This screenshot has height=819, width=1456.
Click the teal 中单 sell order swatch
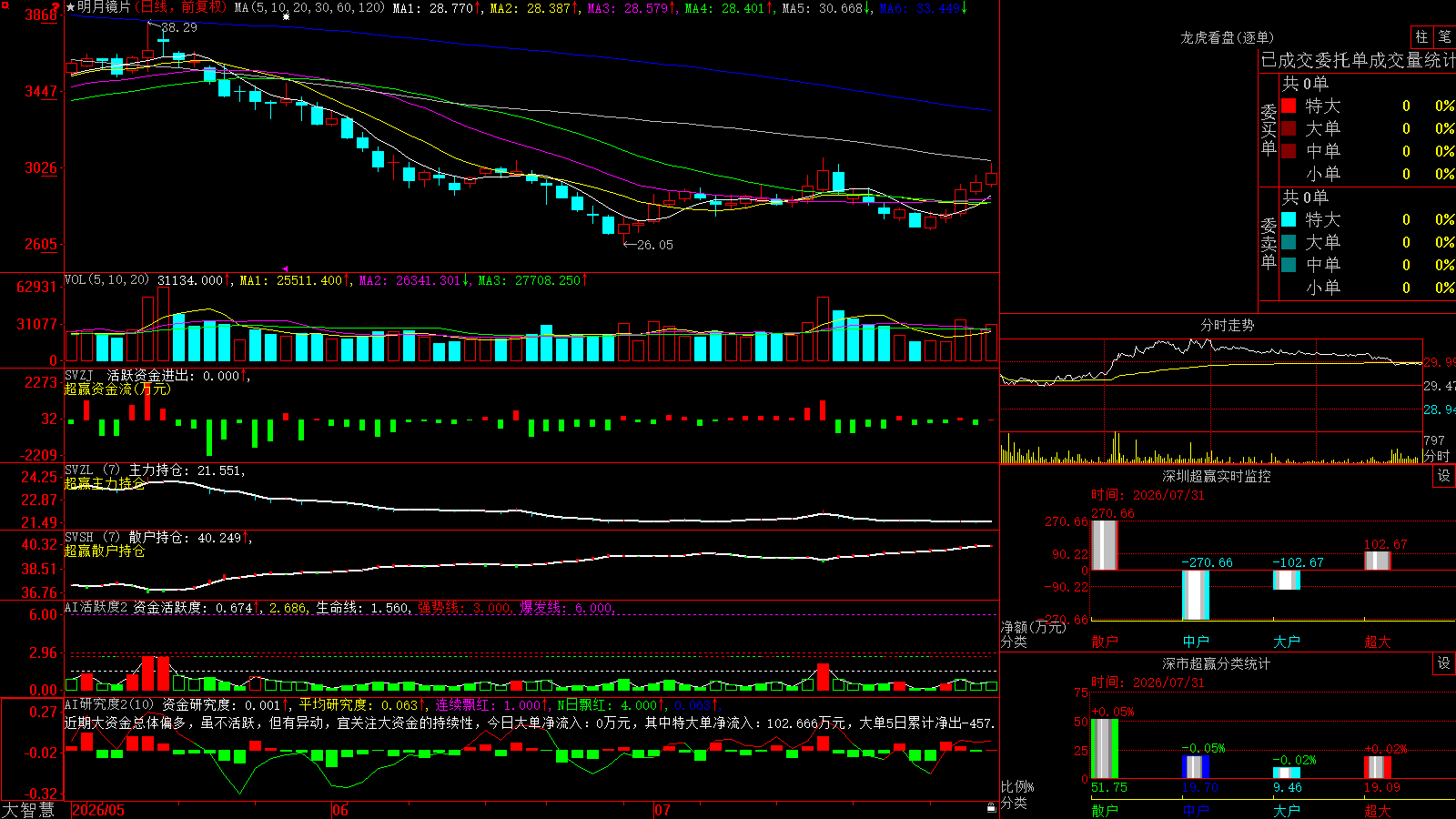point(1289,265)
